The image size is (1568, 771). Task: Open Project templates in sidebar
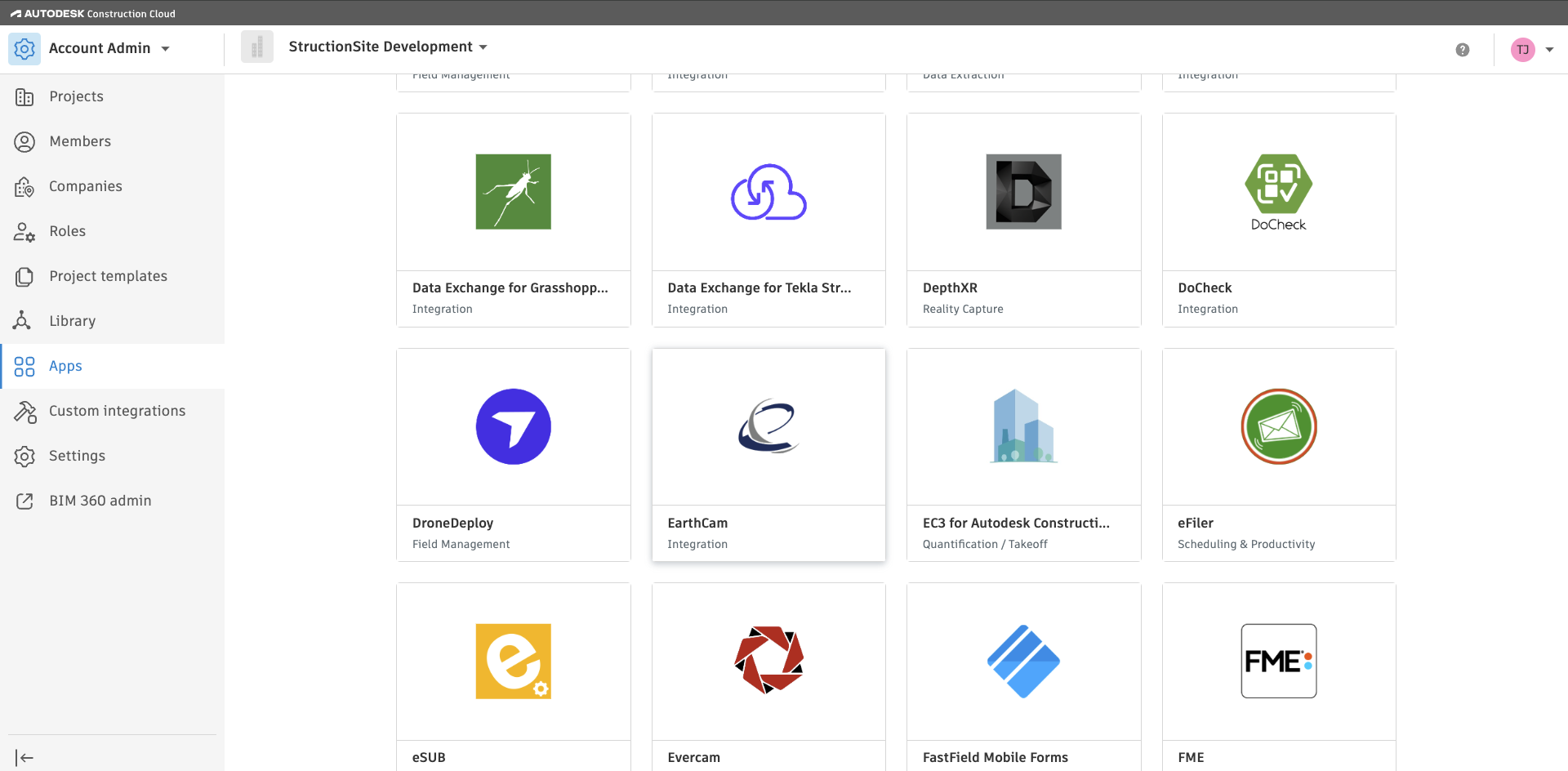click(108, 276)
